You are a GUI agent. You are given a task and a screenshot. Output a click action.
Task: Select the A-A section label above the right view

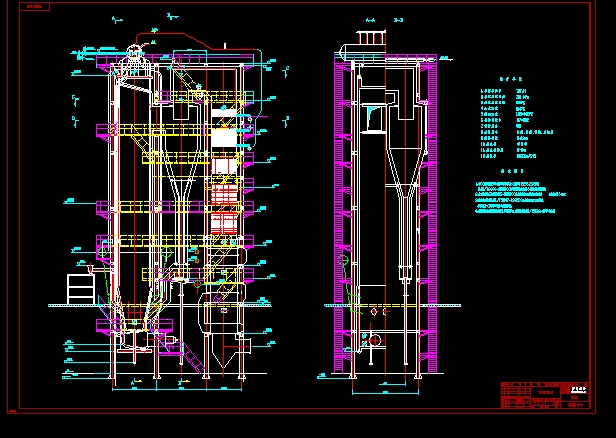tap(370, 20)
